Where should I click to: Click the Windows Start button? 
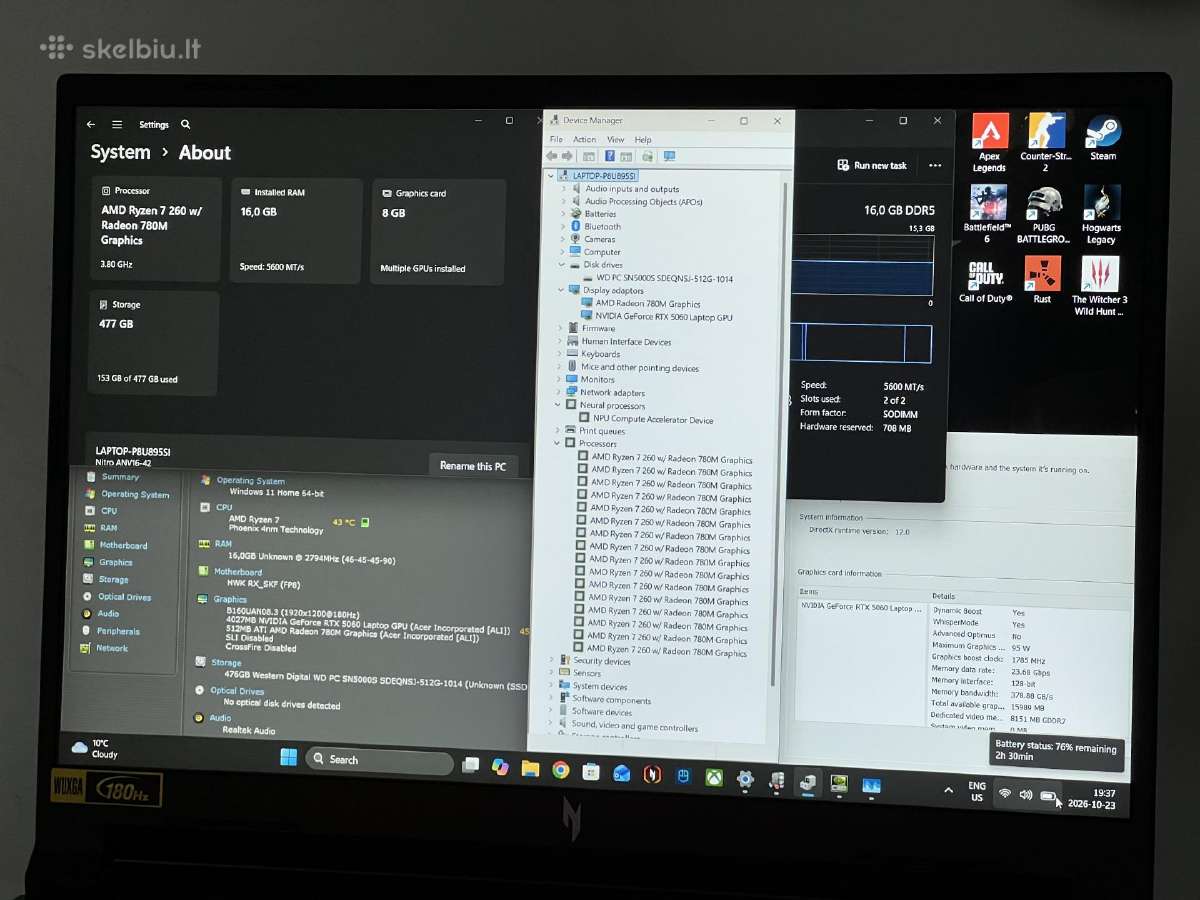288,757
